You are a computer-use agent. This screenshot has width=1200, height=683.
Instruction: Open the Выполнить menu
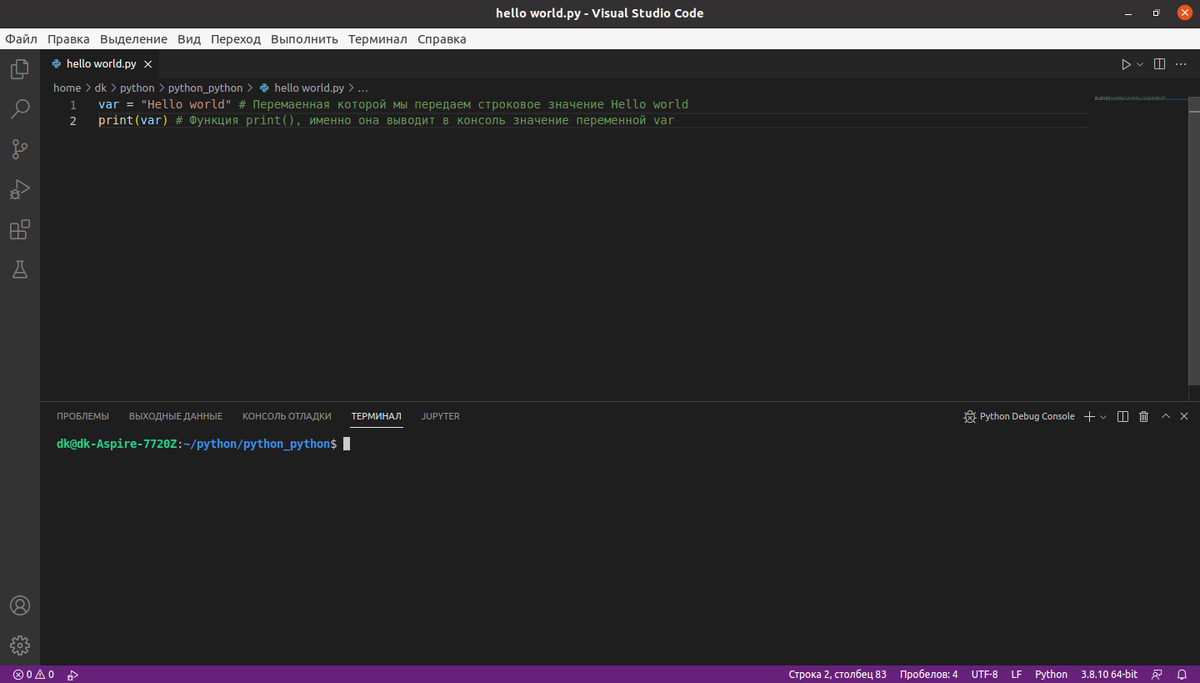pyautogui.click(x=305, y=39)
